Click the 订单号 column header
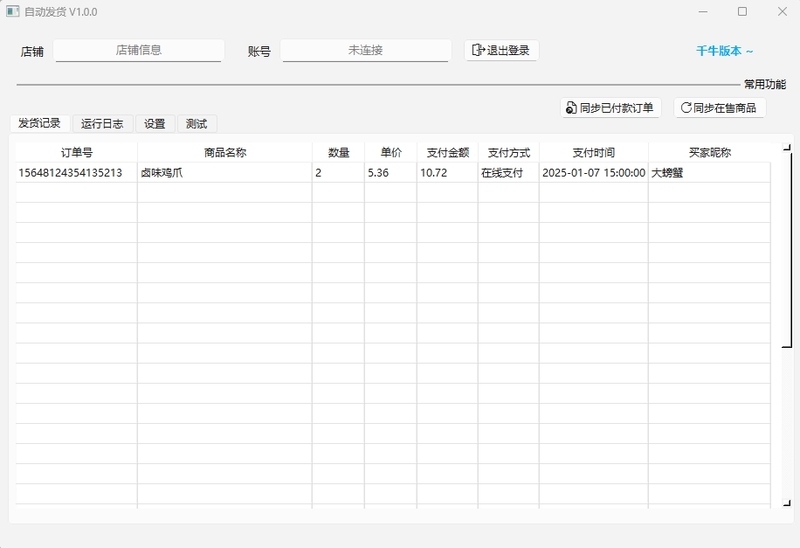800x548 pixels. (x=77, y=152)
